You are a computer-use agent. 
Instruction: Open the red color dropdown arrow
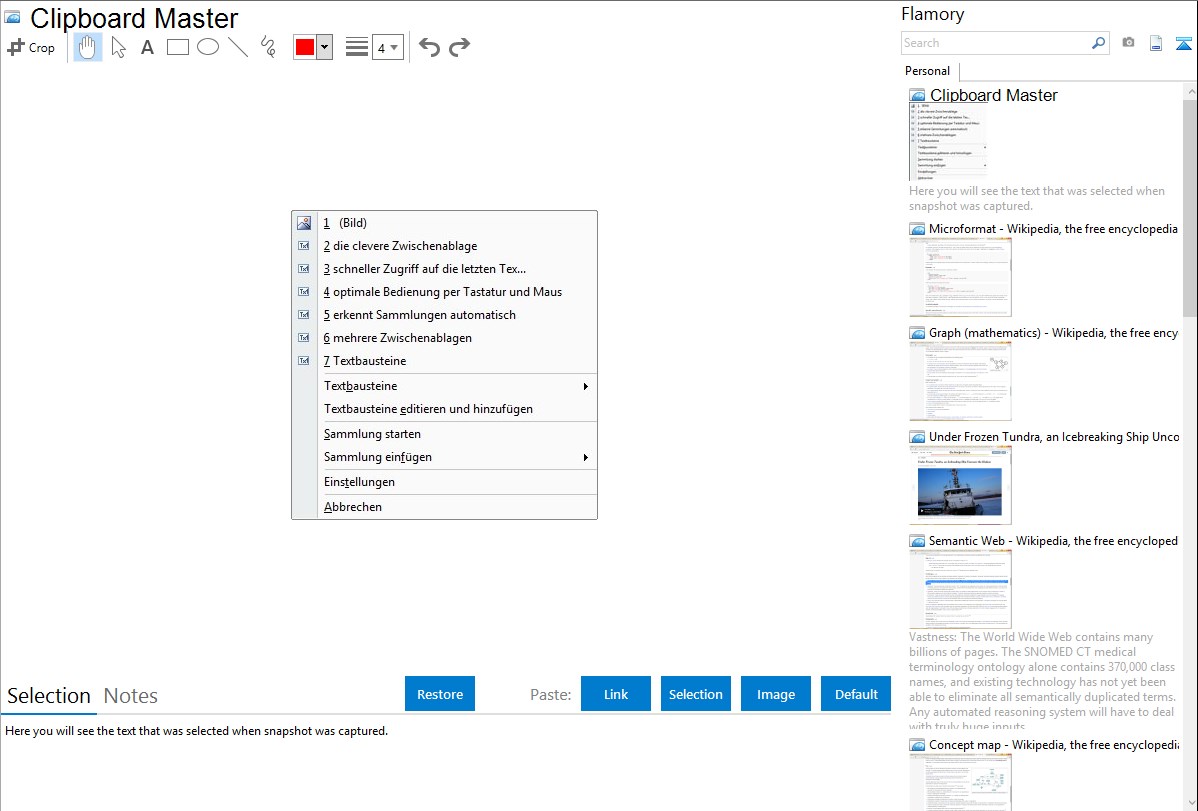325,47
